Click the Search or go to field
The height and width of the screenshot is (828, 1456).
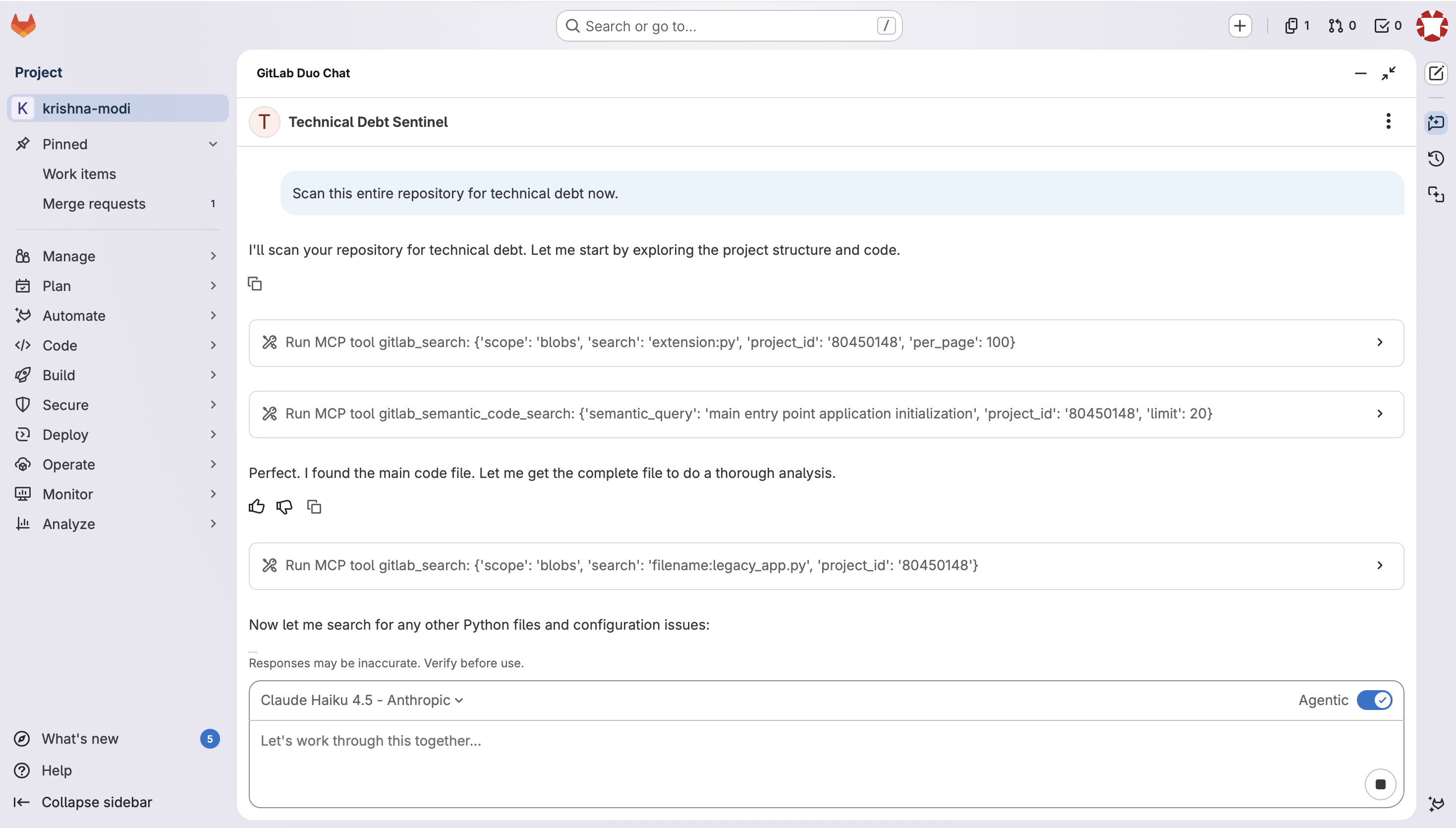pyautogui.click(x=728, y=26)
